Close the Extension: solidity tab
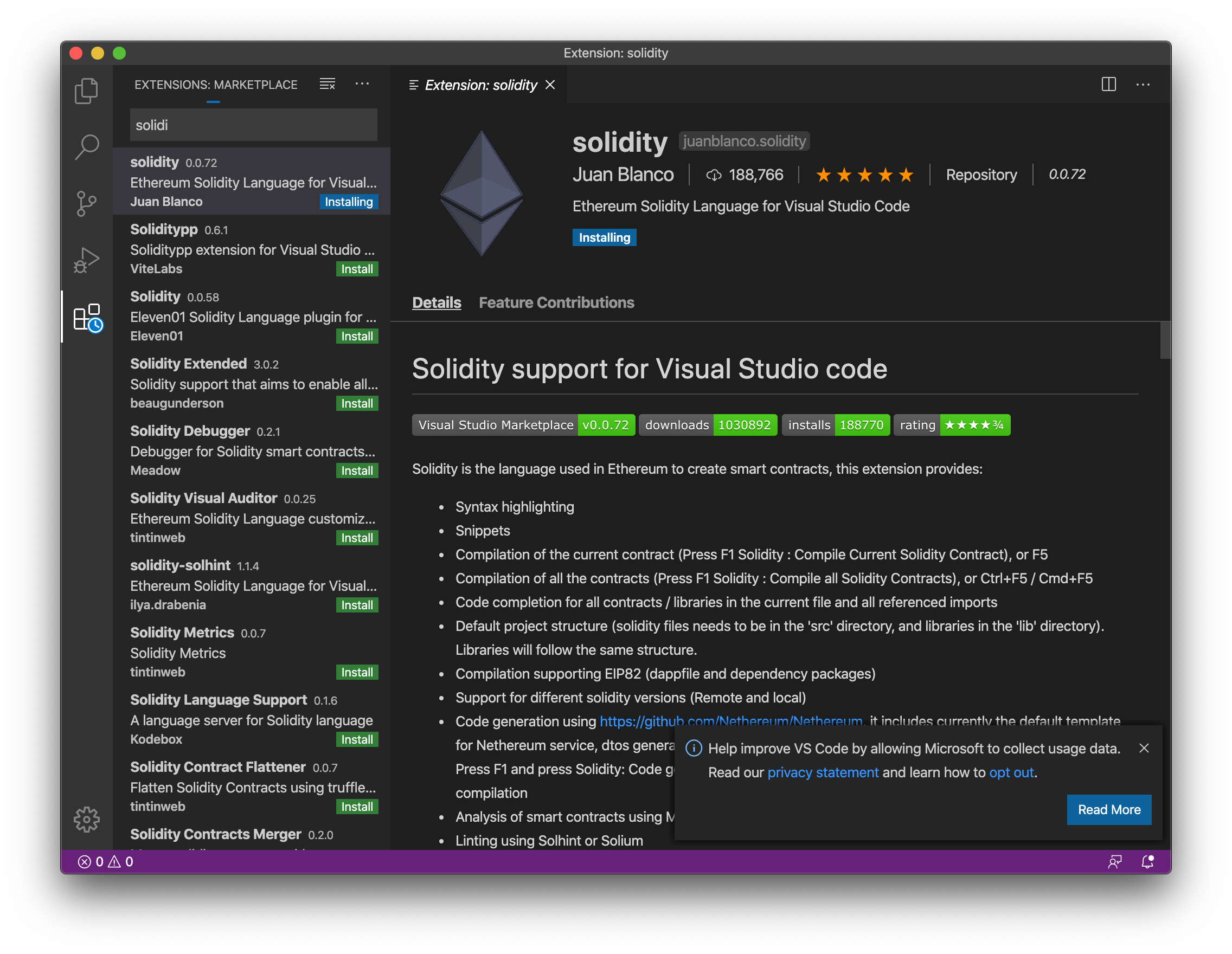The image size is (1232, 954). pos(550,85)
